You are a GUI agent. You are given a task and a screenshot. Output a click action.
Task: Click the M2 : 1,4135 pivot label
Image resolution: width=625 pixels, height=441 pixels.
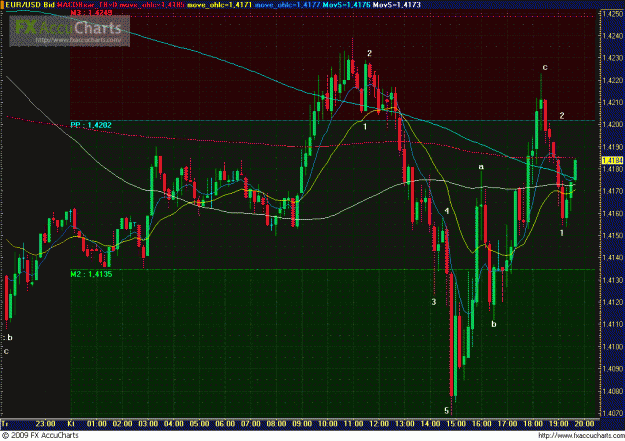coord(91,274)
